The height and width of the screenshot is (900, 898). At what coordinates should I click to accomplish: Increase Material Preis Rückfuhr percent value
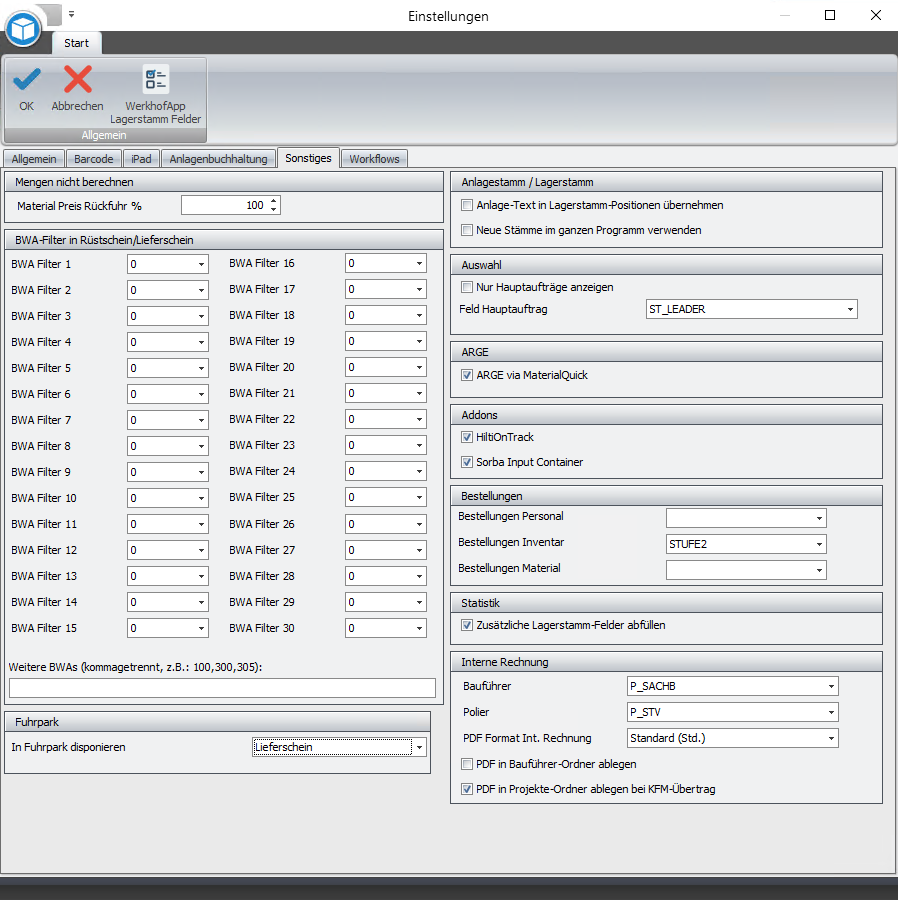click(x=274, y=201)
